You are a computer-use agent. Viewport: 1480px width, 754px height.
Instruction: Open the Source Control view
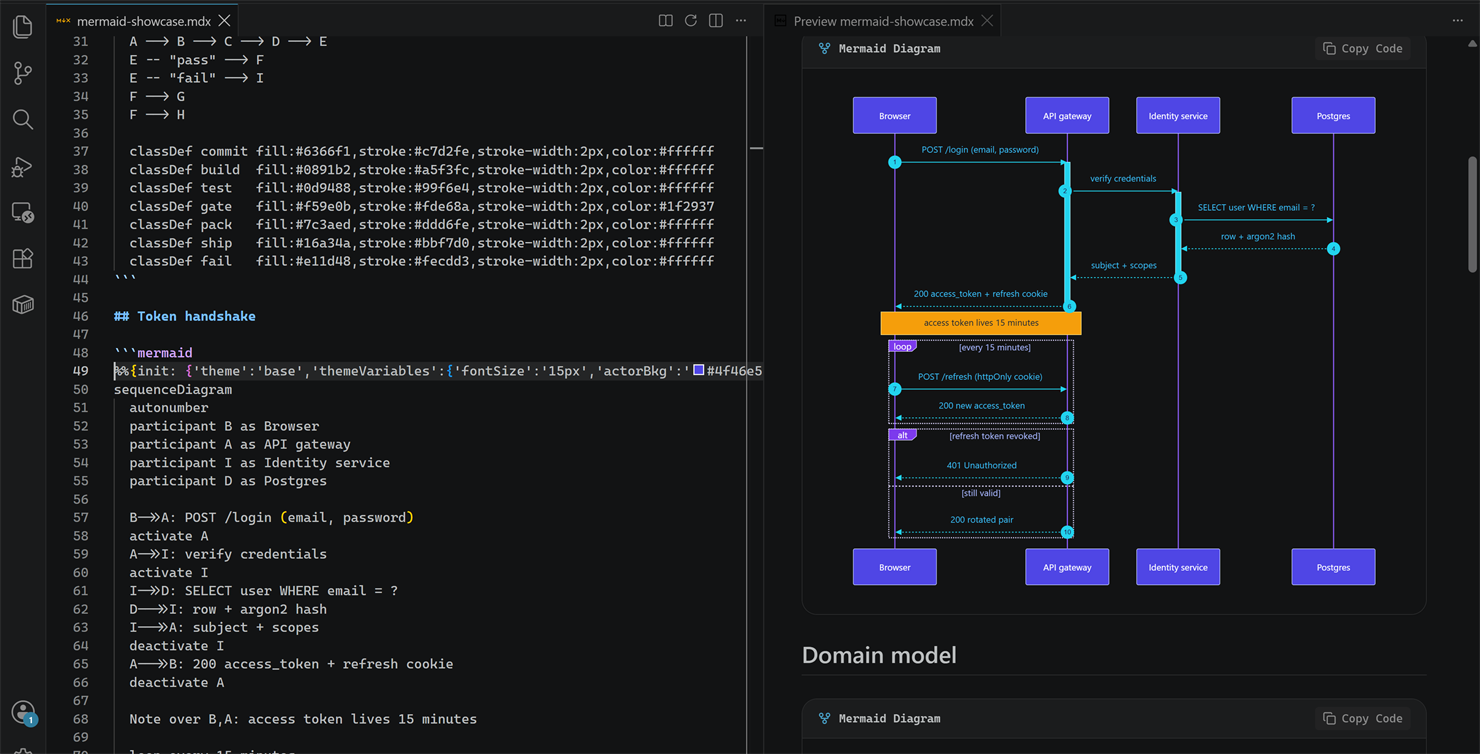click(22, 72)
